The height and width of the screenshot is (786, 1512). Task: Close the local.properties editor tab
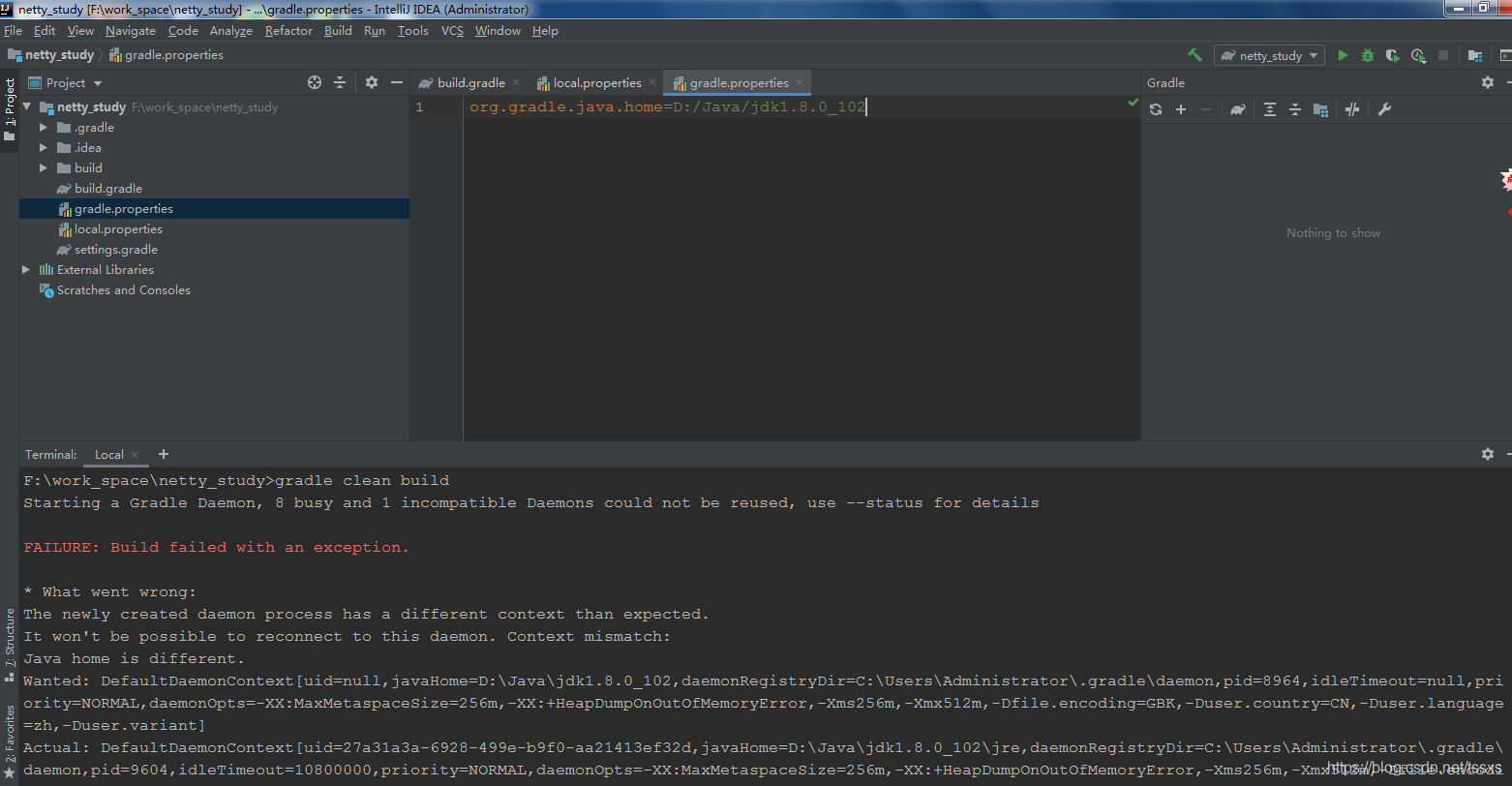point(652,83)
